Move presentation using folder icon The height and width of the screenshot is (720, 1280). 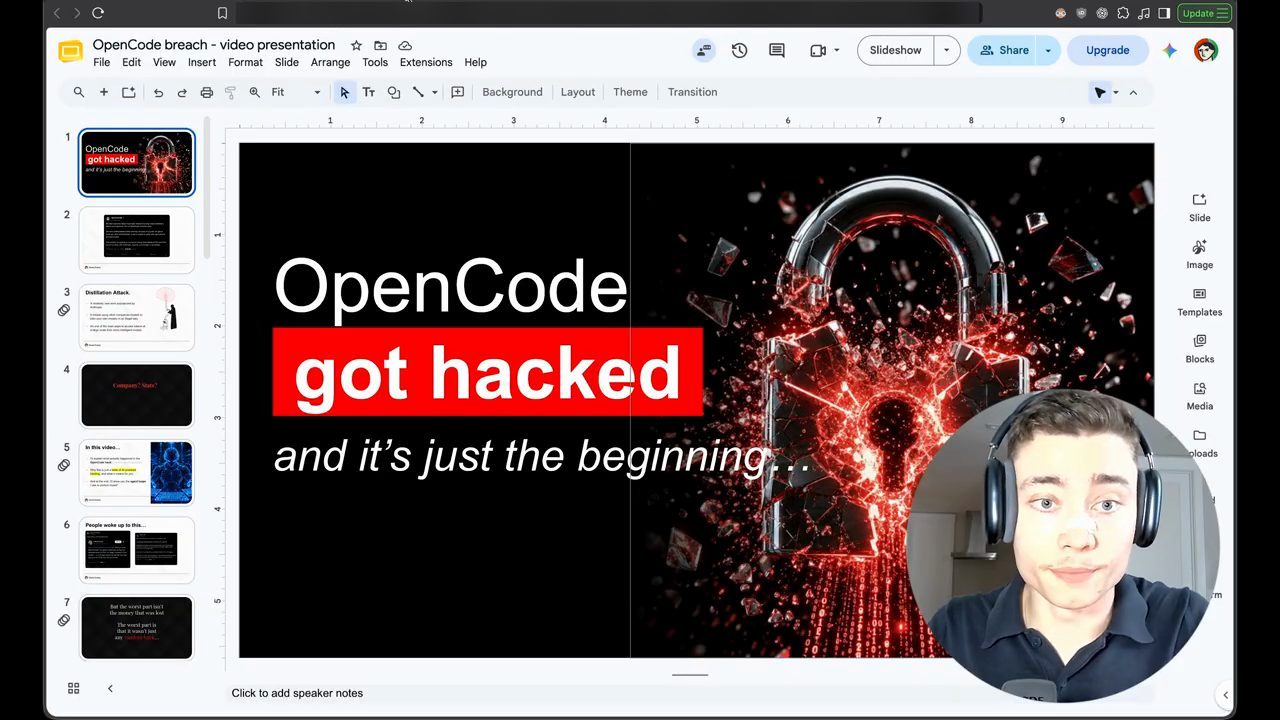(380, 45)
